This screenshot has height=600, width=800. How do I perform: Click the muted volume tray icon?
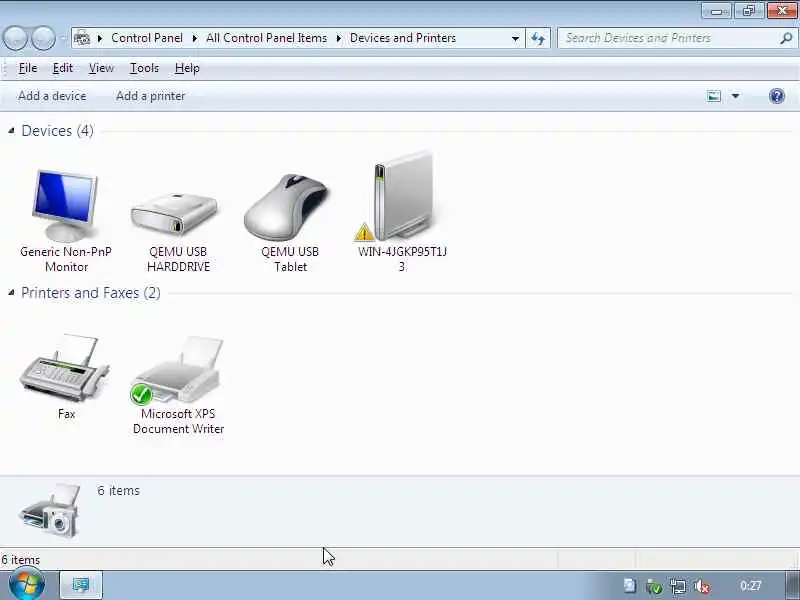tap(702, 586)
